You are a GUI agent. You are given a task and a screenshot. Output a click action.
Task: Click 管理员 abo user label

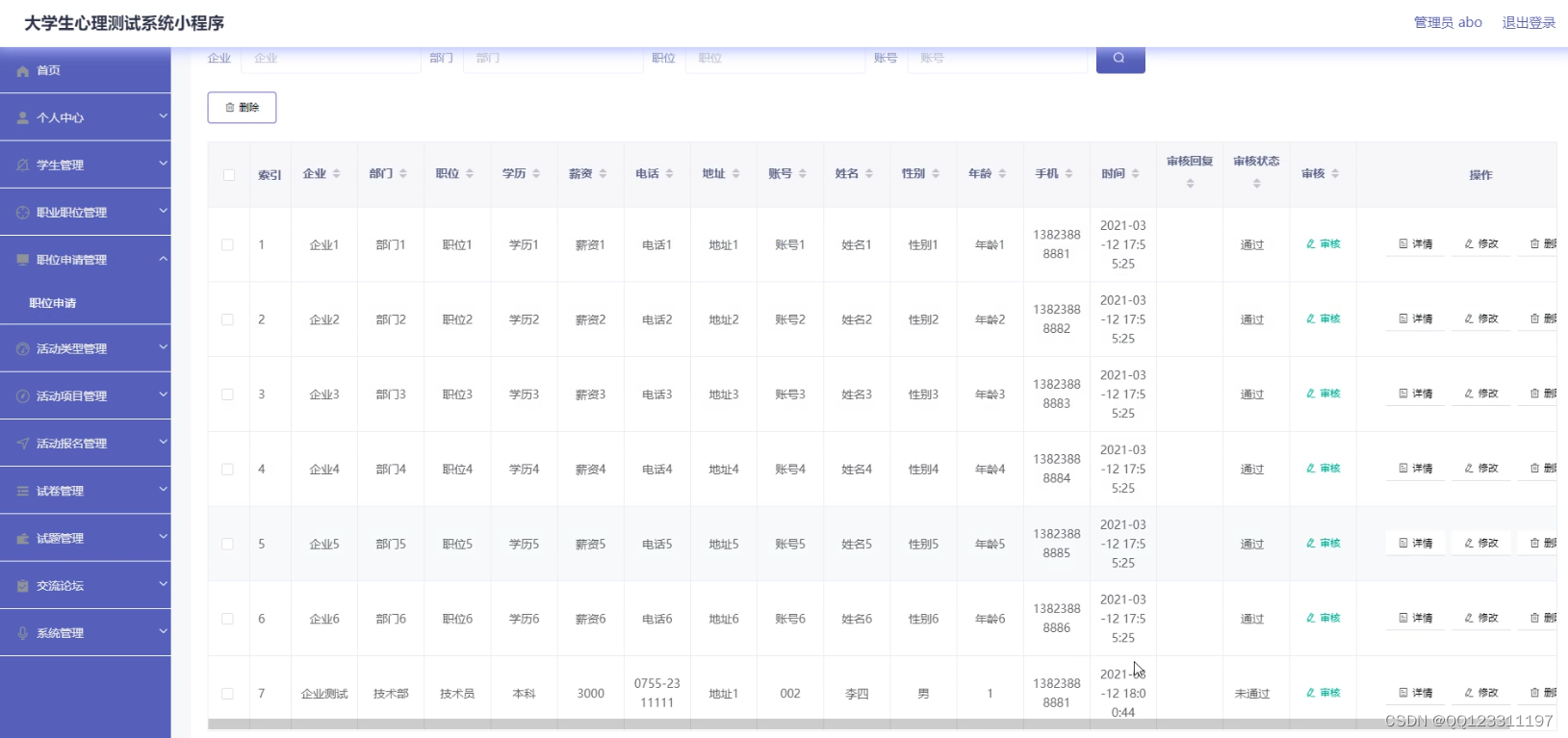click(1448, 22)
